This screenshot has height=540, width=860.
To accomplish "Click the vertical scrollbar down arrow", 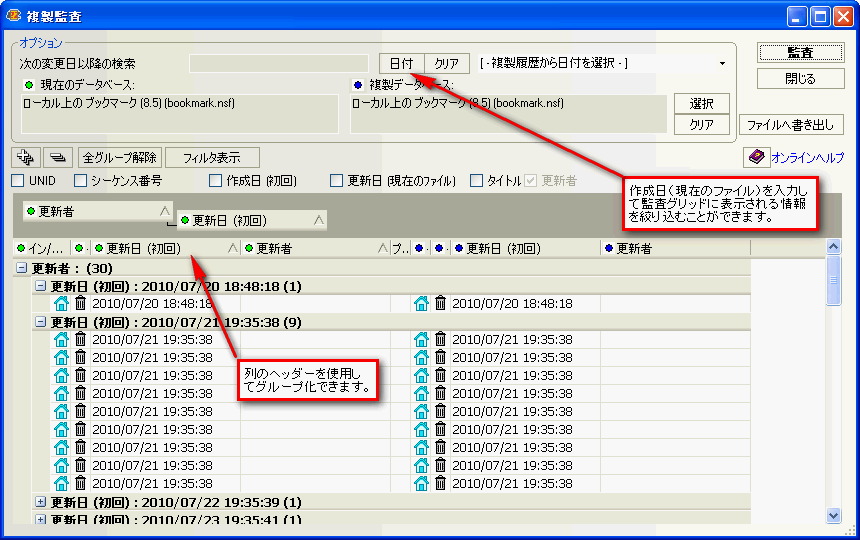I will pyautogui.click(x=834, y=515).
